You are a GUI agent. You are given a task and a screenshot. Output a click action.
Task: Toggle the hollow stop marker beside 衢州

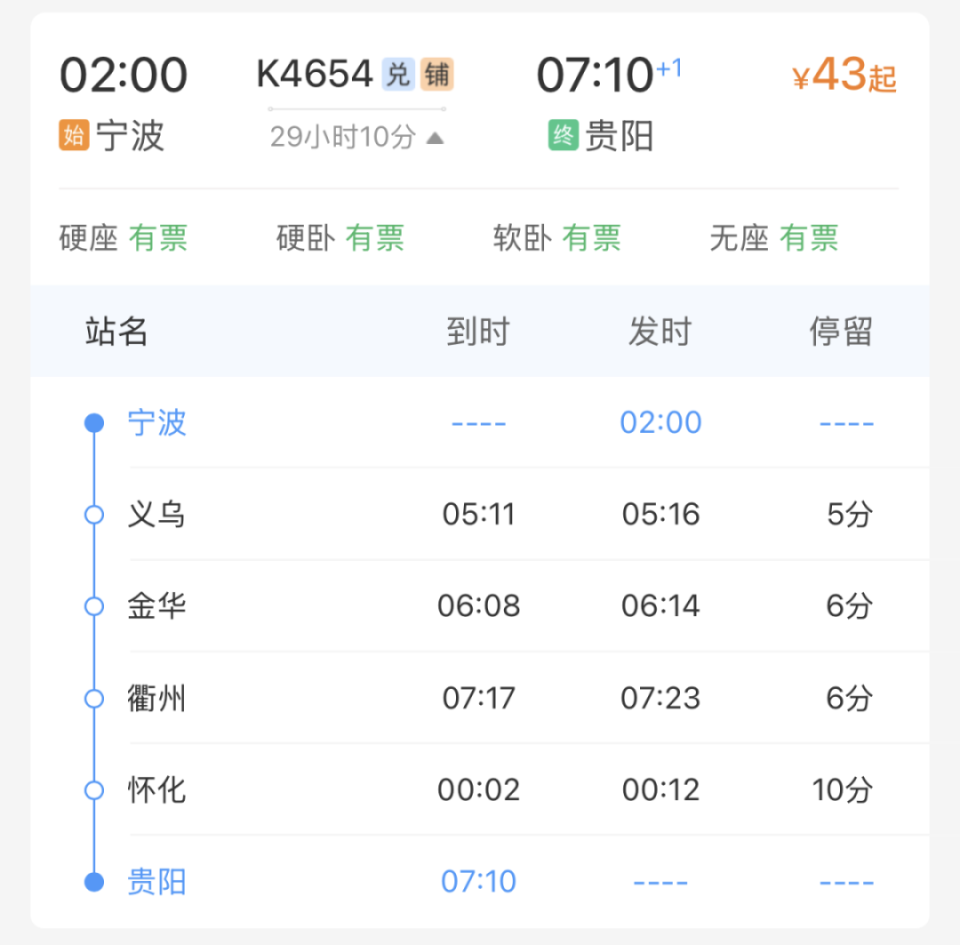click(94, 698)
